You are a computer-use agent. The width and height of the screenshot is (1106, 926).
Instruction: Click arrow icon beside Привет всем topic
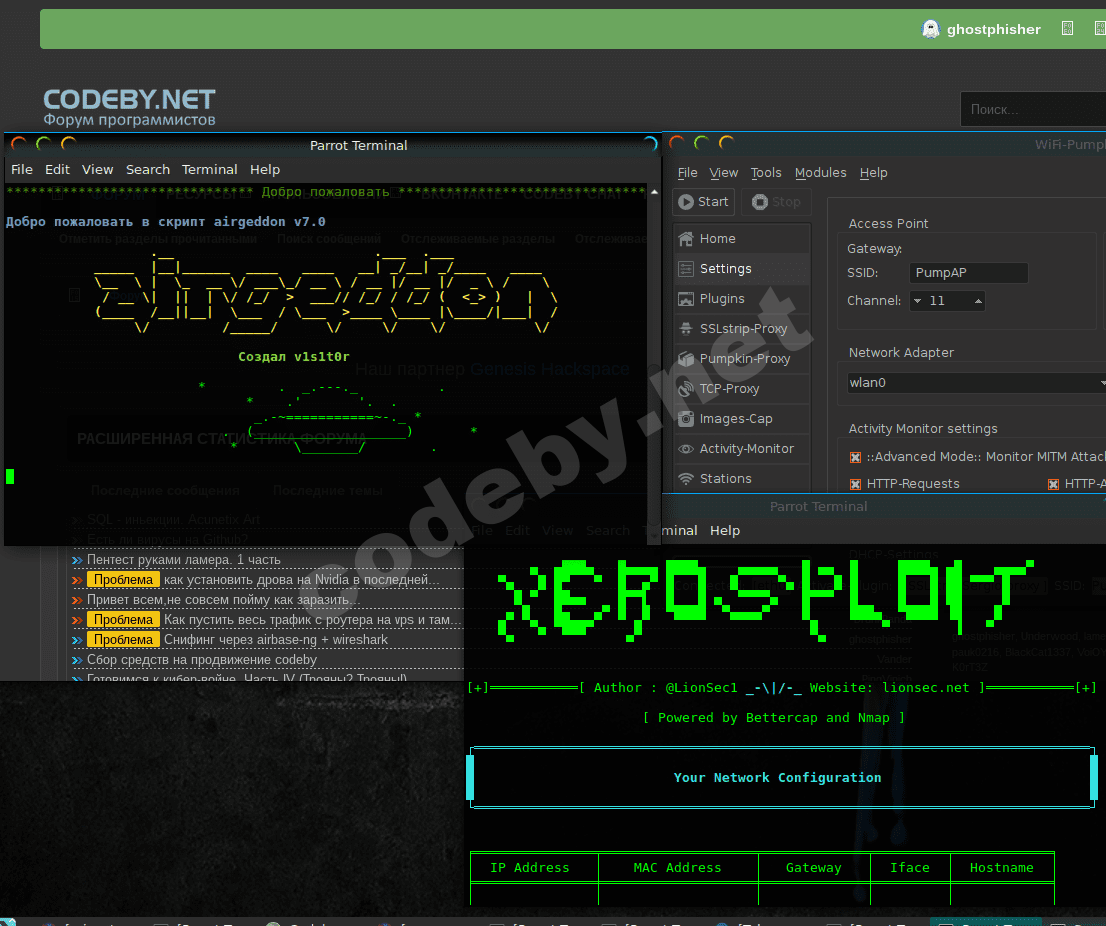[77, 601]
